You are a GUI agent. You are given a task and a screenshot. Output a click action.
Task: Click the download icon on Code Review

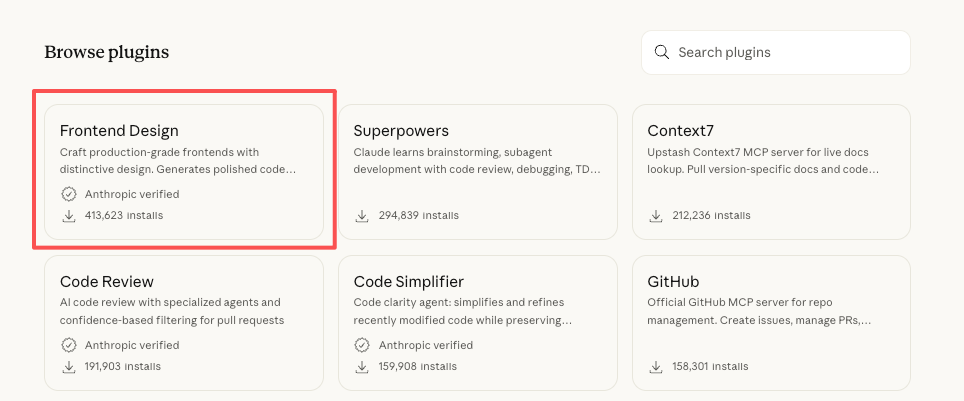69,366
